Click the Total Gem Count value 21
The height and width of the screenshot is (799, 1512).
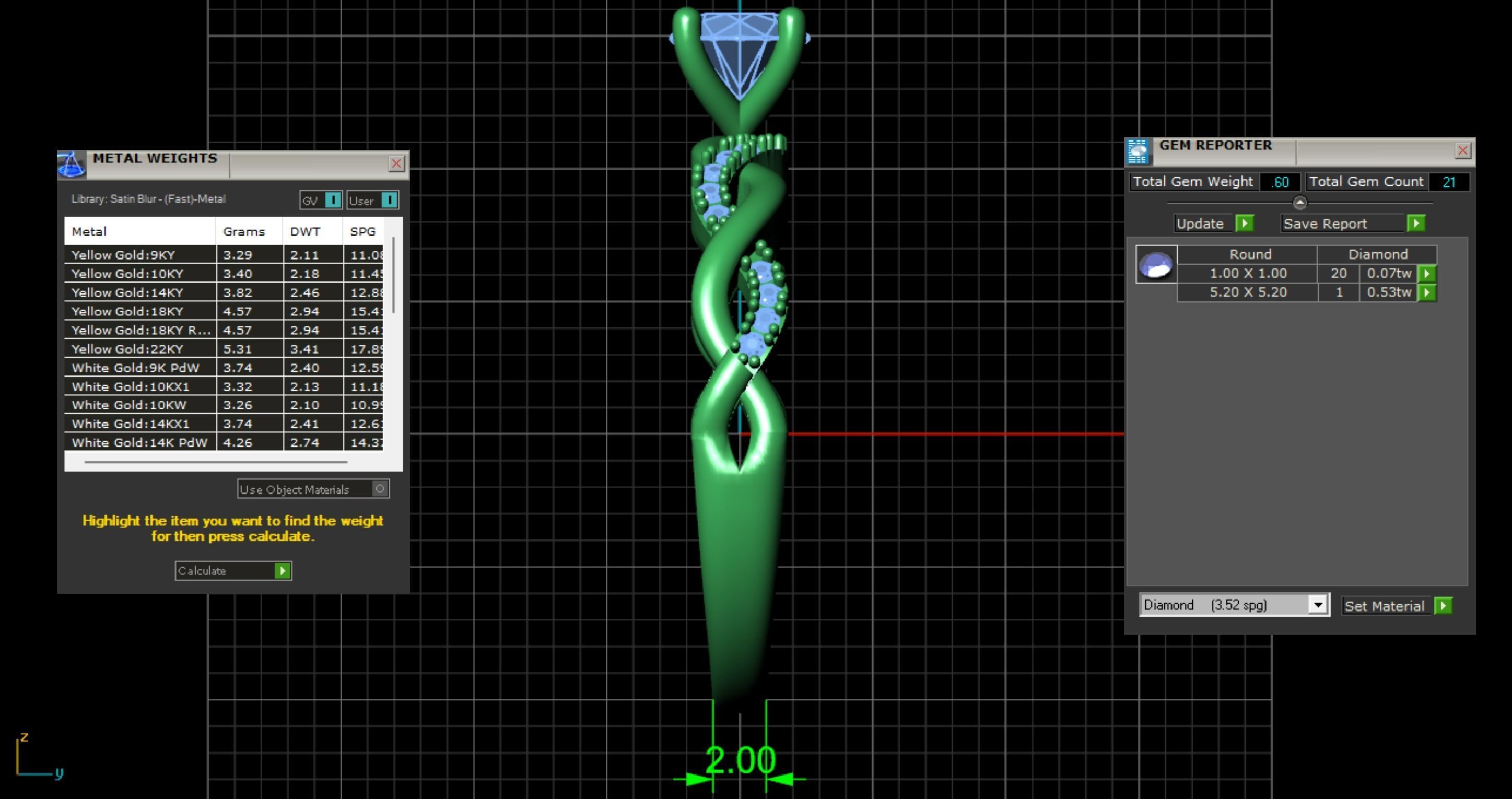[x=1449, y=182]
